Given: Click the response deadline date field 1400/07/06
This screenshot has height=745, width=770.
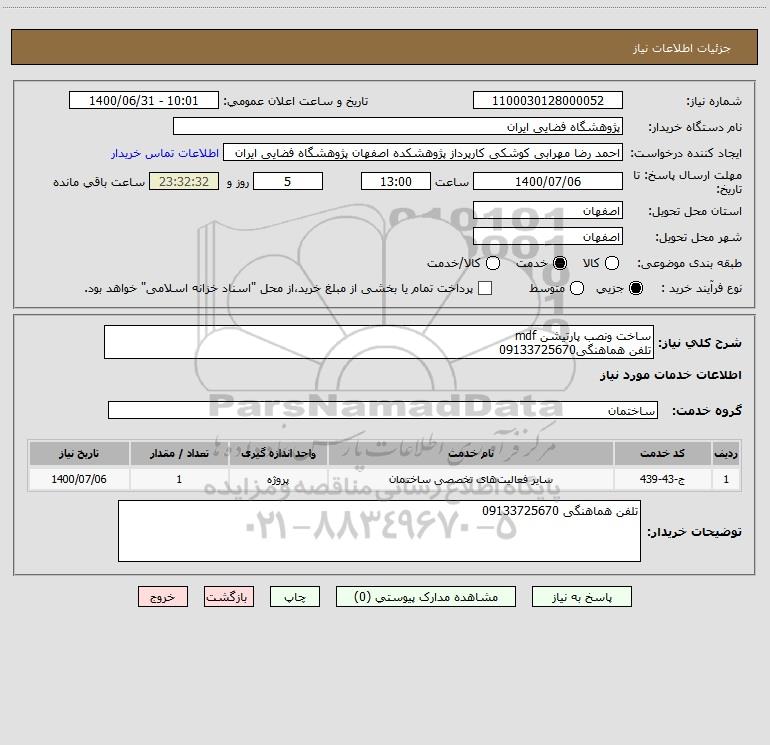Looking at the screenshot, I should click(548, 181).
